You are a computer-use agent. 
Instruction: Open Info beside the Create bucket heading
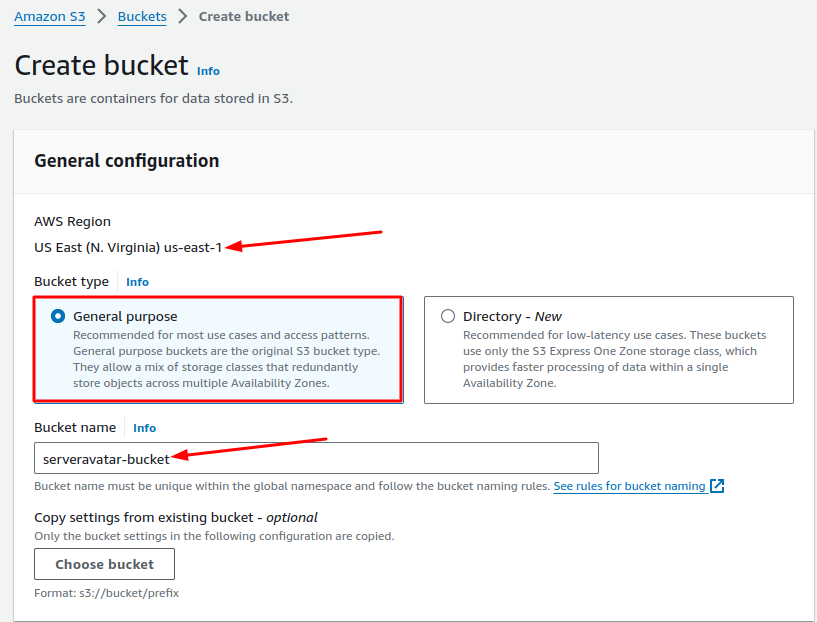pos(208,71)
